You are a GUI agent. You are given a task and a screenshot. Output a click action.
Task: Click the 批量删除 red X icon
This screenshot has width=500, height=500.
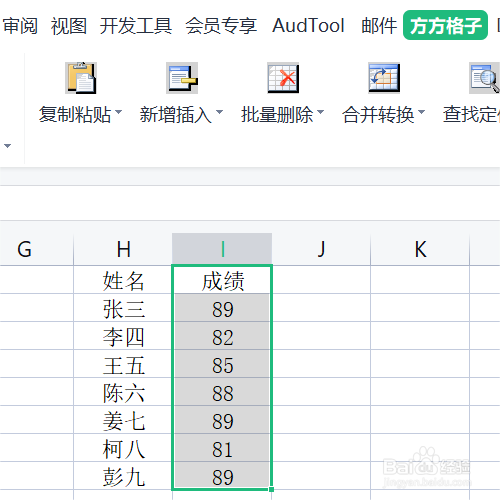283,78
